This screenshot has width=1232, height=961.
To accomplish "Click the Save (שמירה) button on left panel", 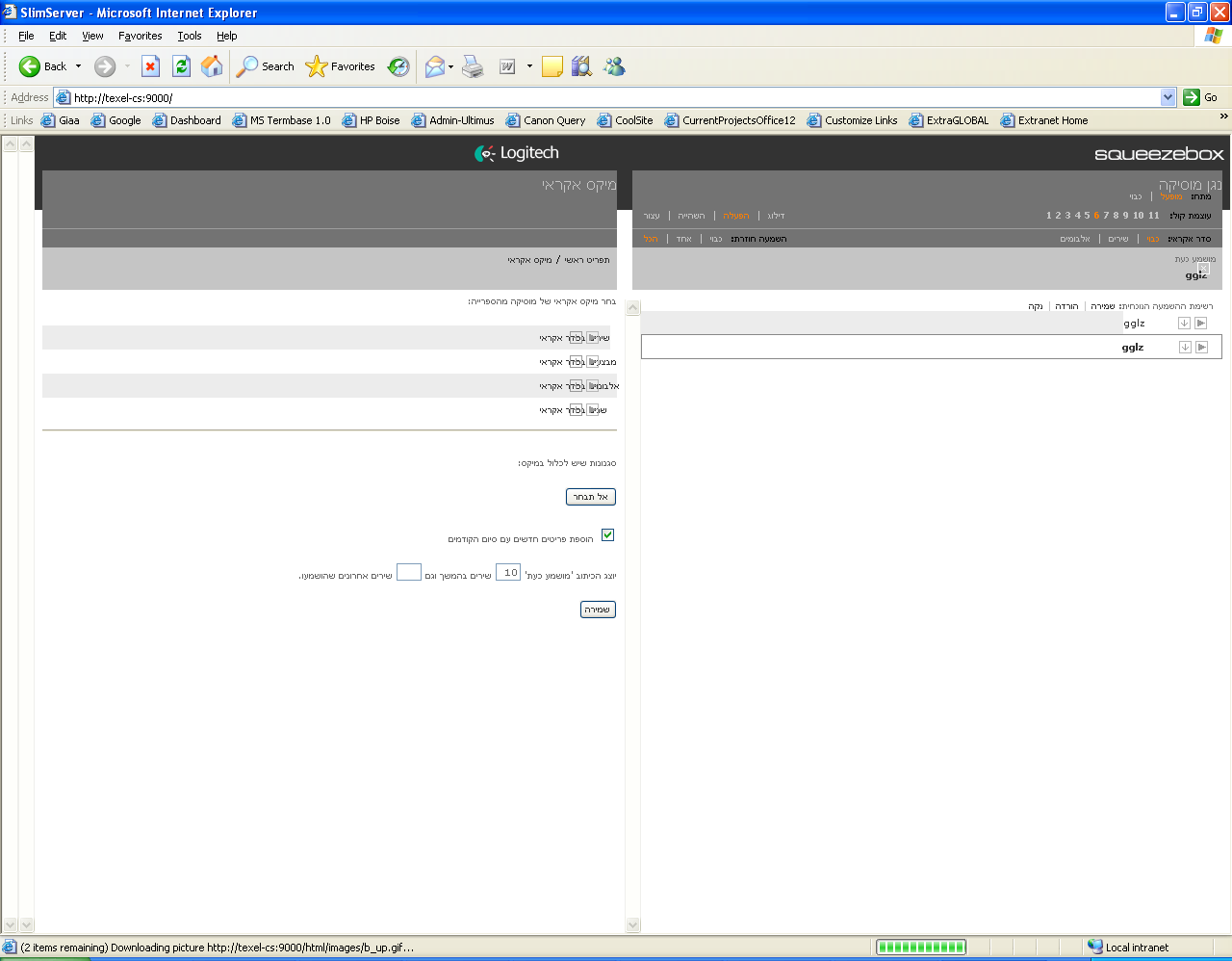I will tap(598, 610).
